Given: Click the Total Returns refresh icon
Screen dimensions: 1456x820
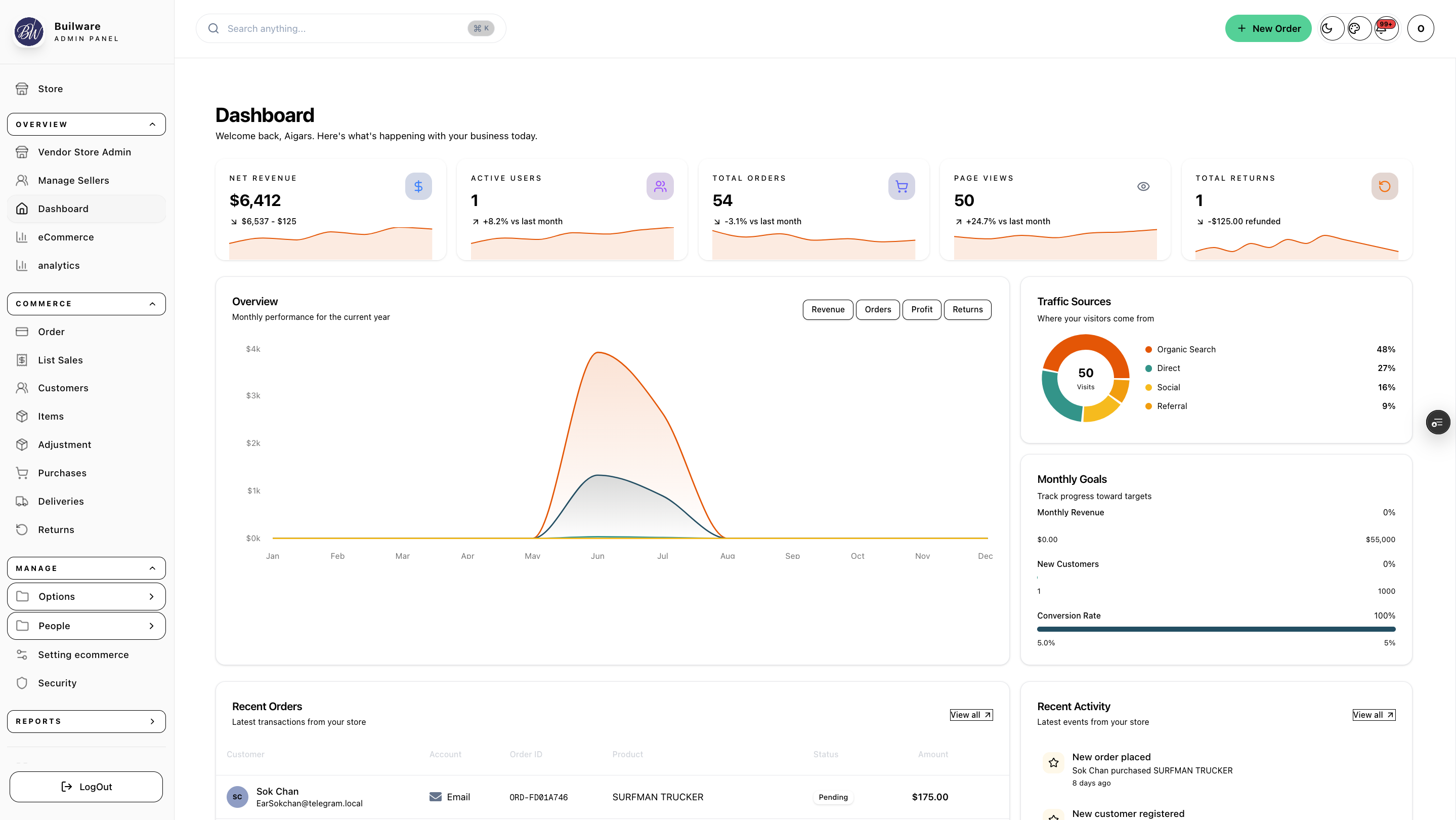Looking at the screenshot, I should click(1384, 186).
